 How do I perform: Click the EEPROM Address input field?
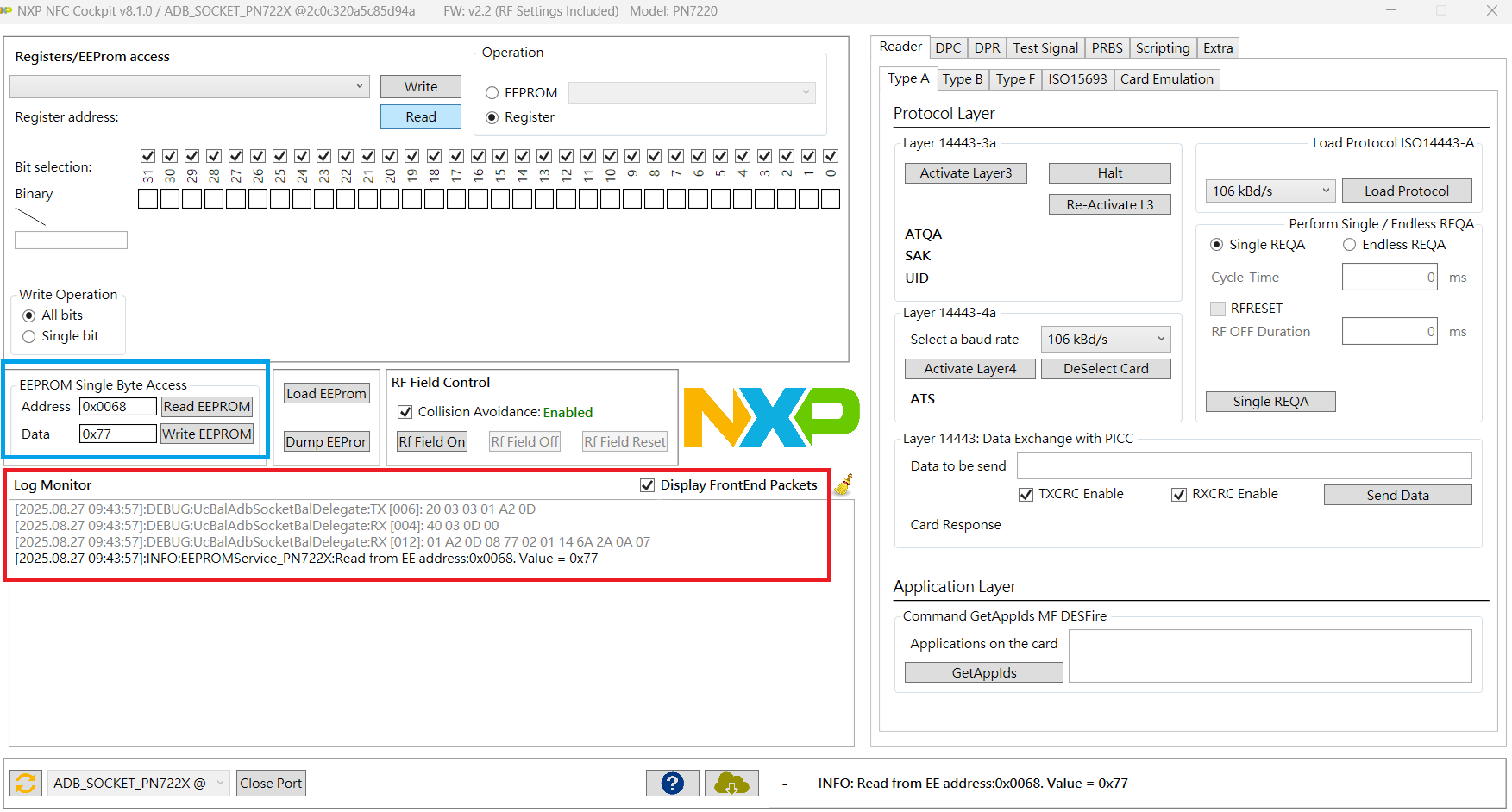(x=117, y=407)
